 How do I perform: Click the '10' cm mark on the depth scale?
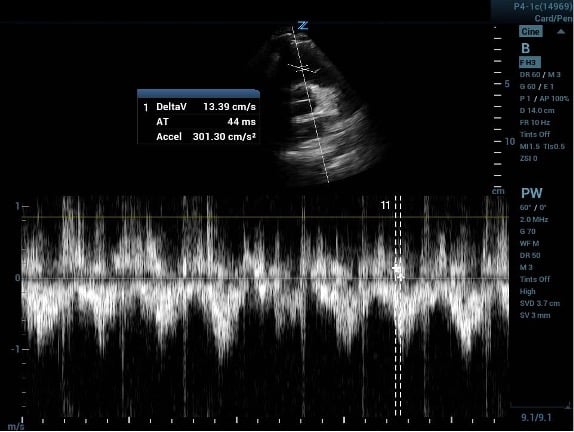(x=510, y=141)
